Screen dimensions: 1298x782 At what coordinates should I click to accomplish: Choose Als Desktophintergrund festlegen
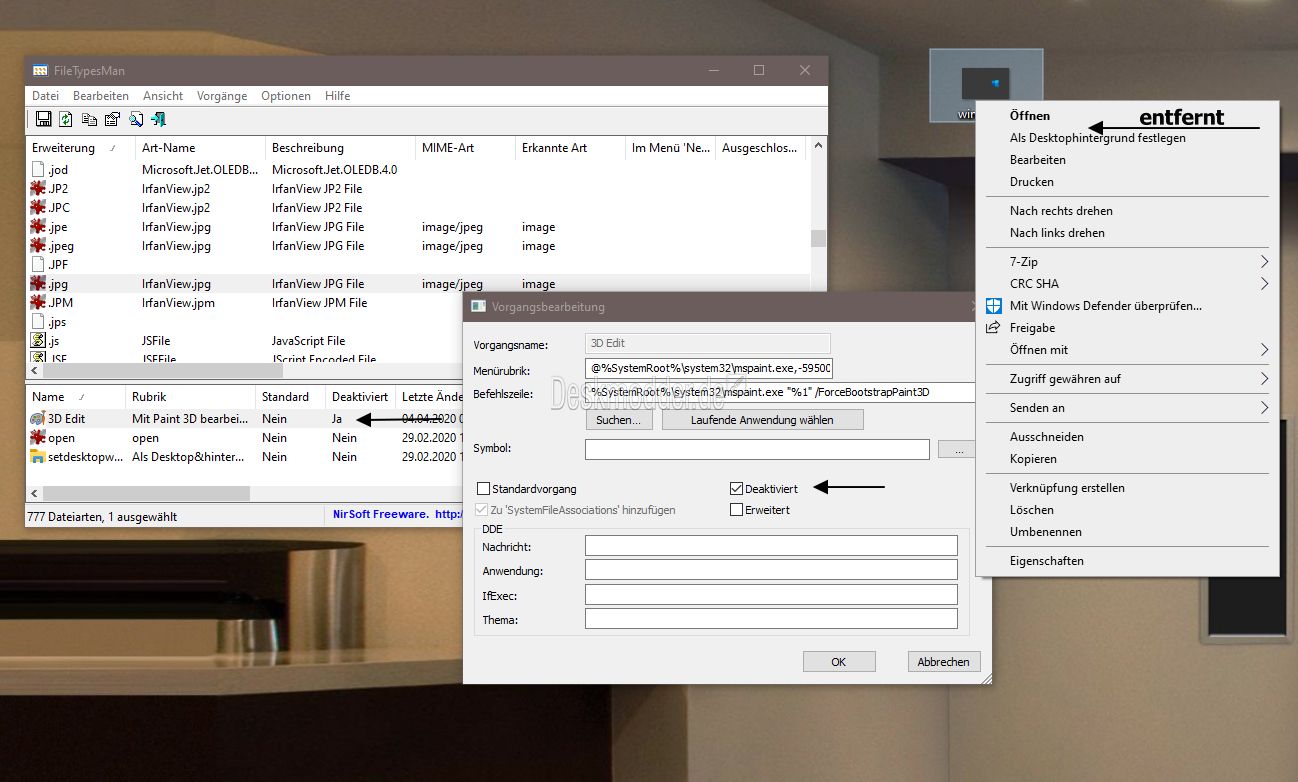click(1098, 138)
